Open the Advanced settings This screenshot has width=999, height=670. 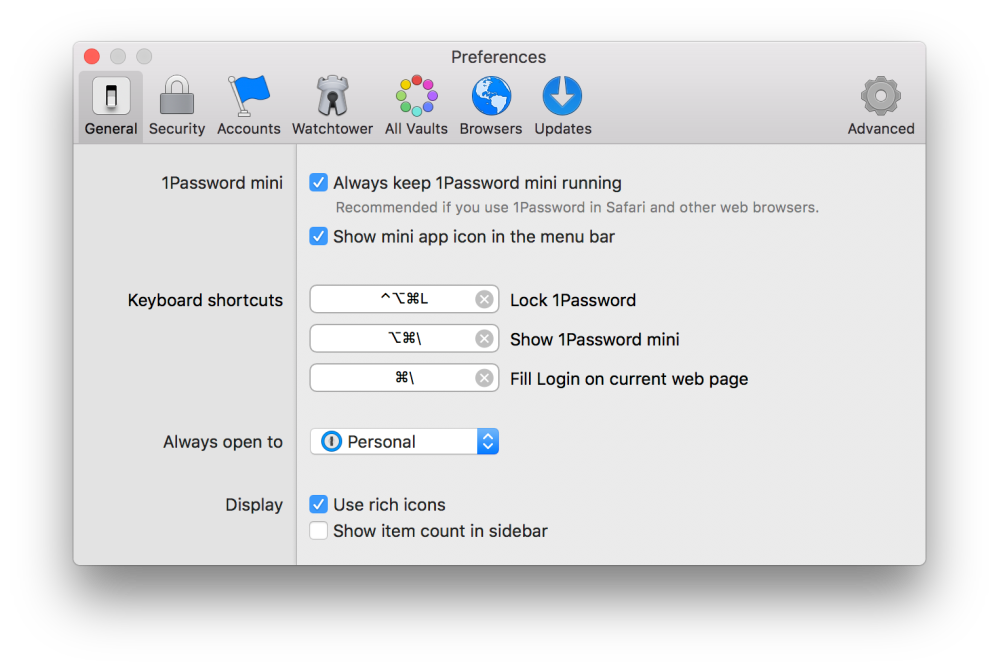click(x=880, y=104)
